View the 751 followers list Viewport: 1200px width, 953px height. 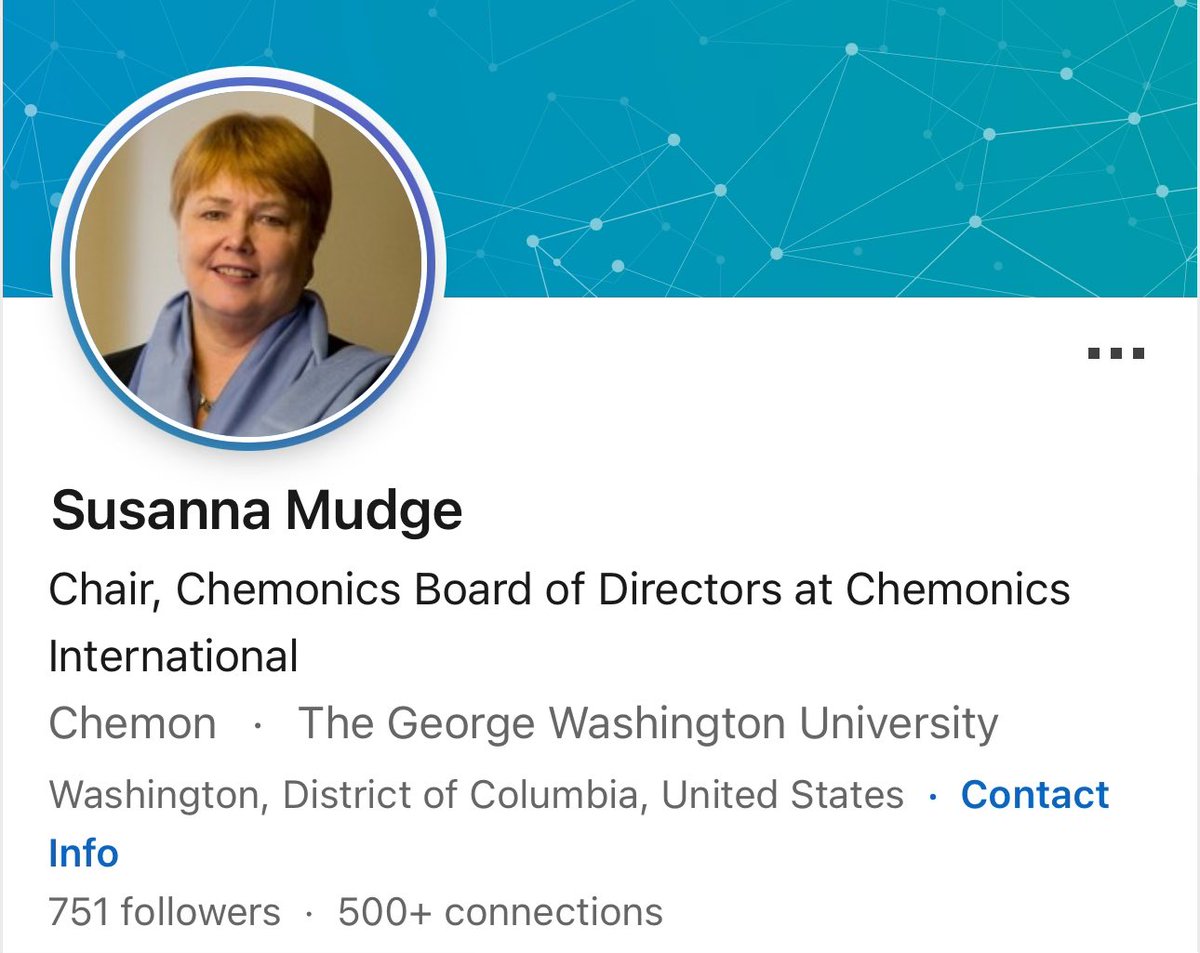click(164, 912)
